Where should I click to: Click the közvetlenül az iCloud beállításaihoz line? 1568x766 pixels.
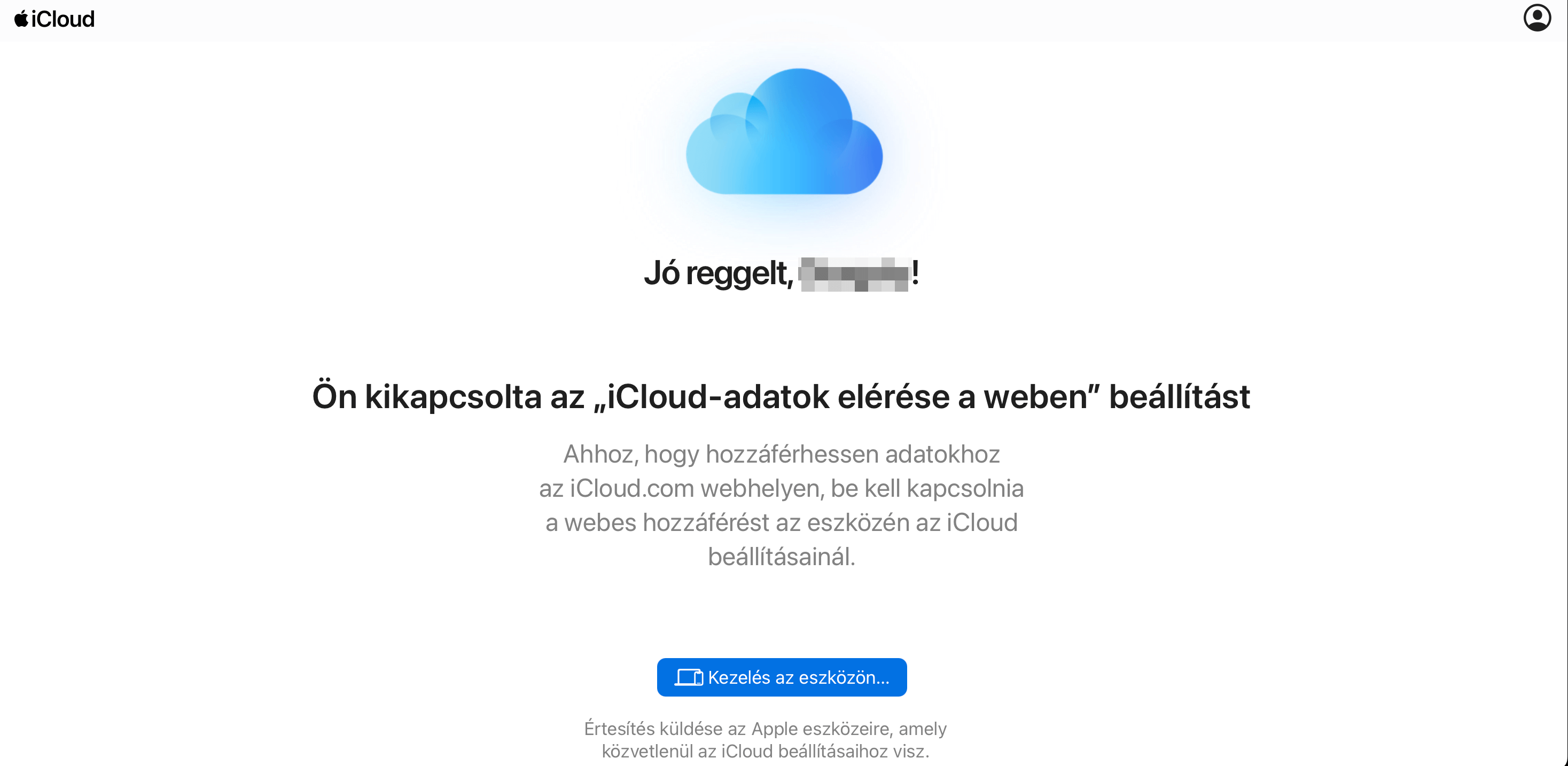(766, 751)
